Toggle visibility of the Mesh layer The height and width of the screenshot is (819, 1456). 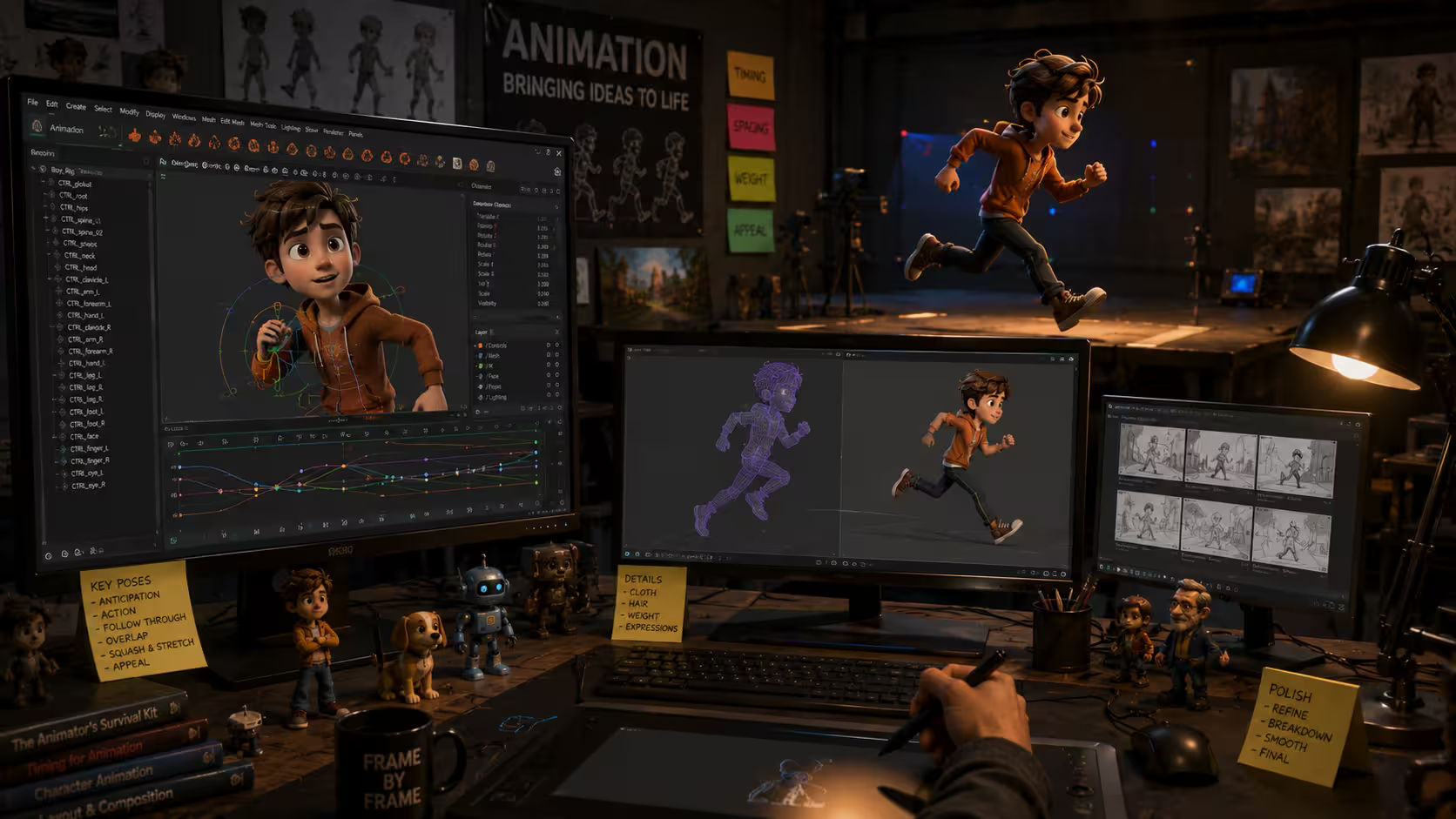pos(549,355)
